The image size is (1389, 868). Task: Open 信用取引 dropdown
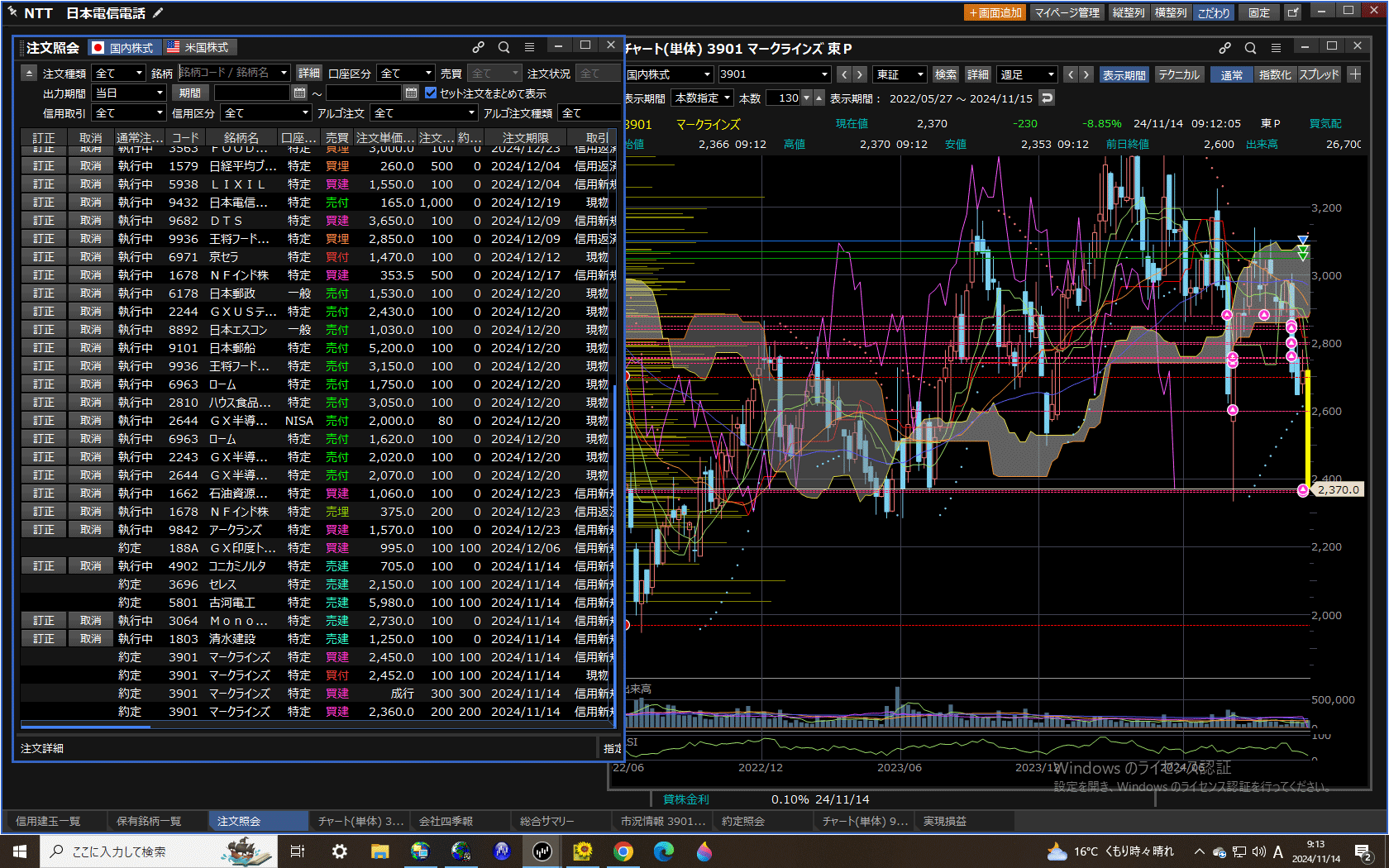[129, 112]
